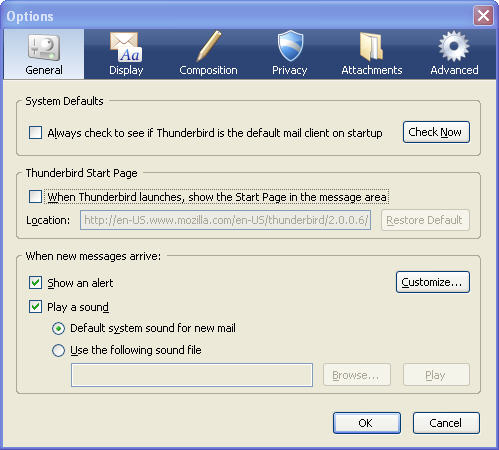Image resolution: width=499 pixels, height=450 pixels.
Task: Open the Privacy shield icon
Action: click(x=290, y=46)
